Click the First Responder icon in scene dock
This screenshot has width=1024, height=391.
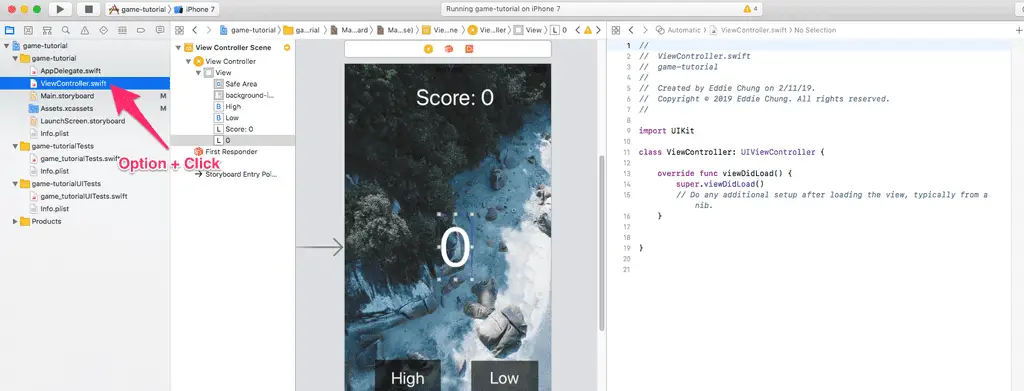pyautogui.click(x=449, y=49)
